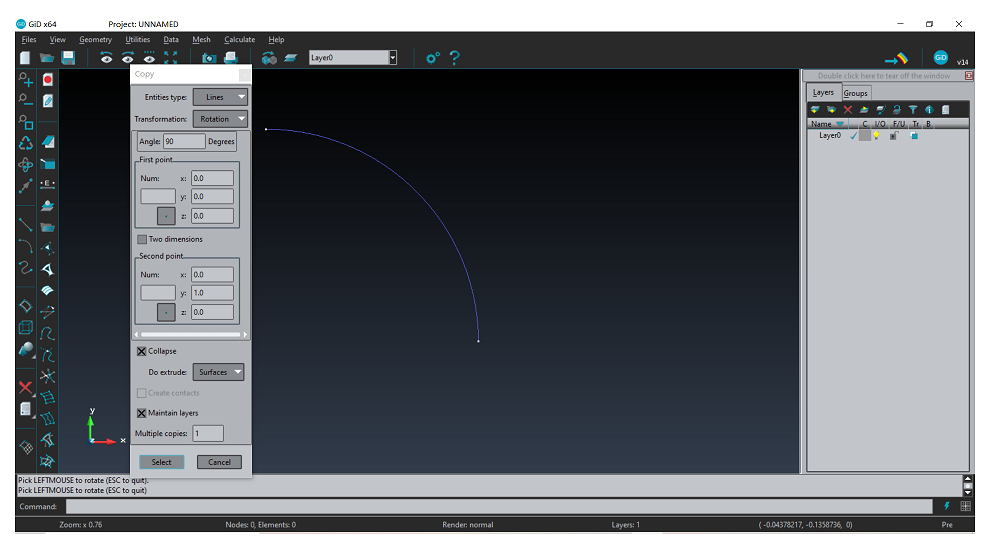Select the Create line tool
991x546 pixels.
(x=25, y=224)
